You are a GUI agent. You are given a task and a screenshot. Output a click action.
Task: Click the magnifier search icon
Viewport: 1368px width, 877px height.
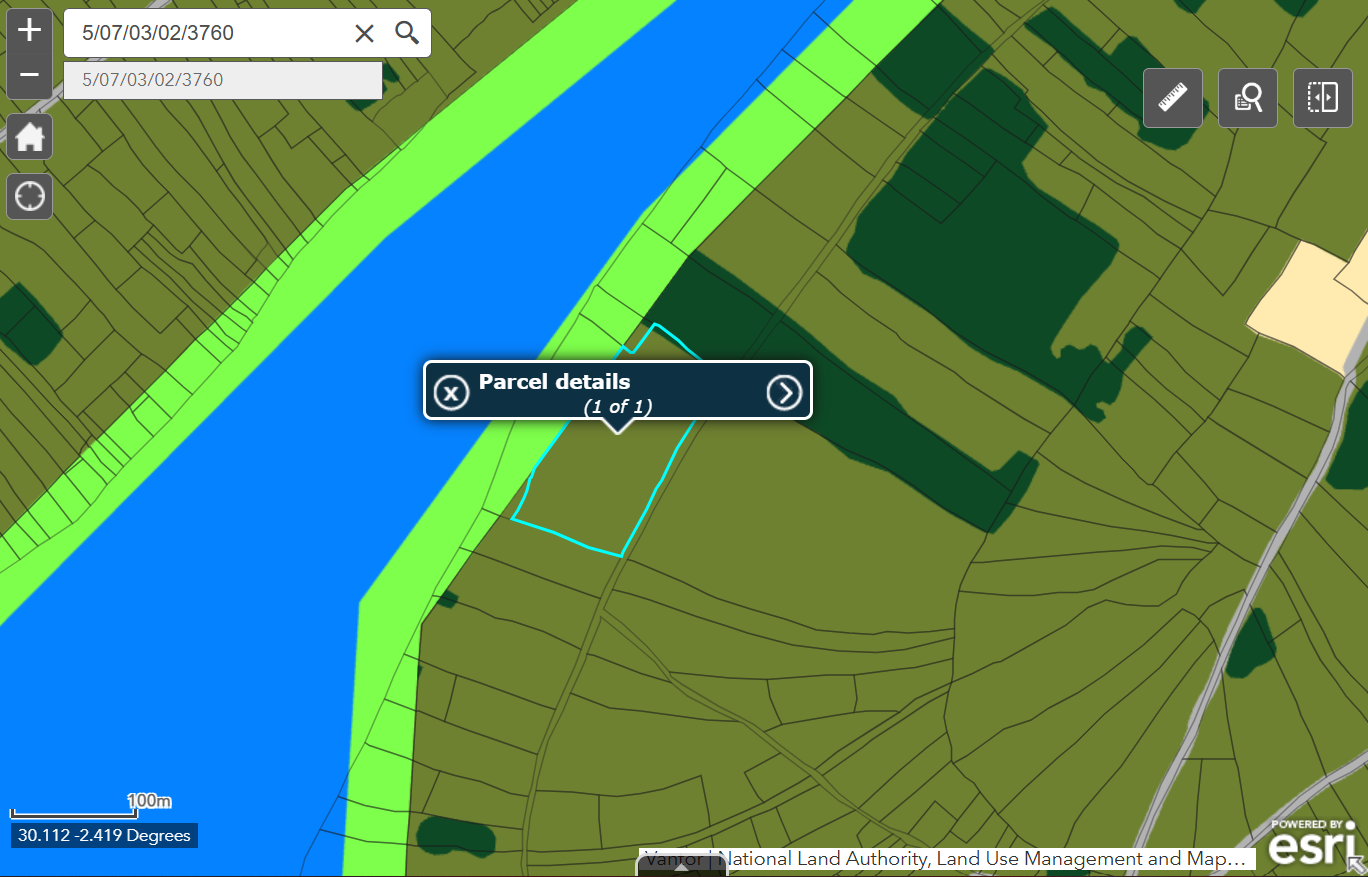tap(407, 33)
